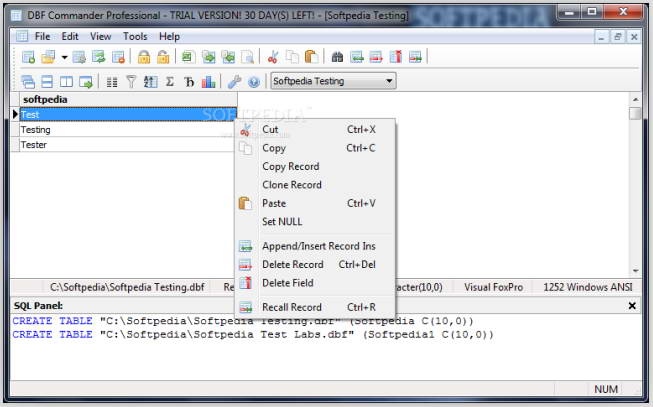Open the File menu

point(42,37)
